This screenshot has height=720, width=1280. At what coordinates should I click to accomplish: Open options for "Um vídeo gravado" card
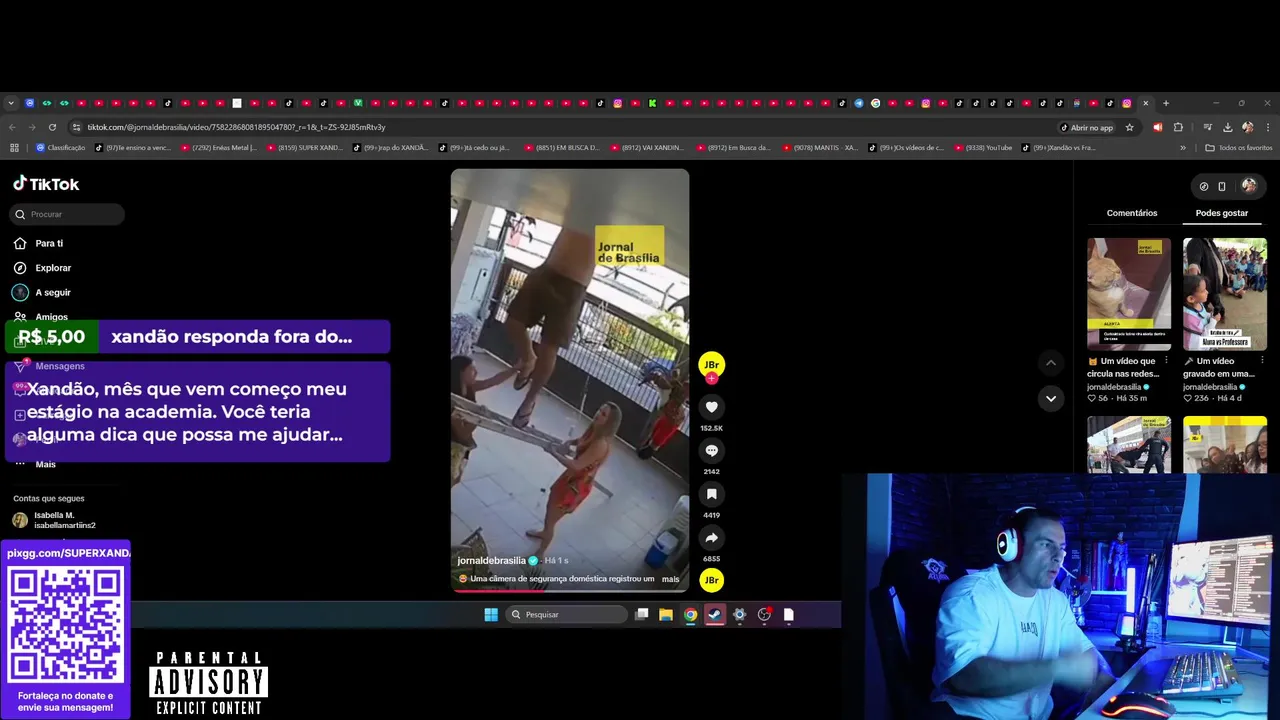click(x=1262, y=361)
